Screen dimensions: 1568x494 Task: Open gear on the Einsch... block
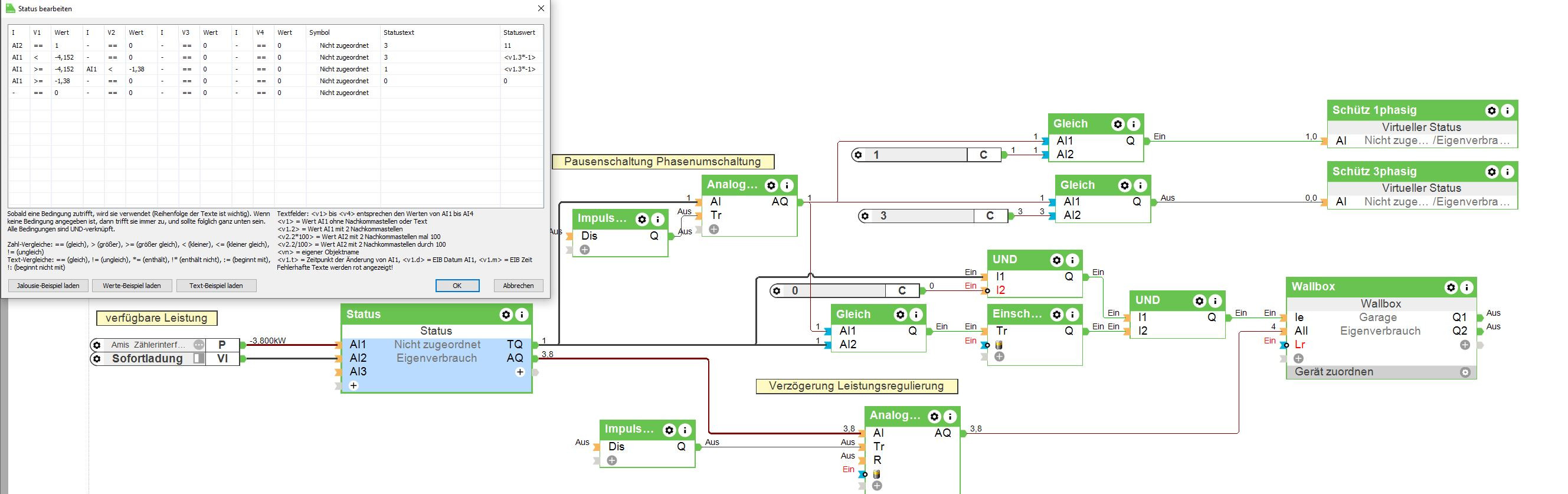click(x=1057, y=315)
